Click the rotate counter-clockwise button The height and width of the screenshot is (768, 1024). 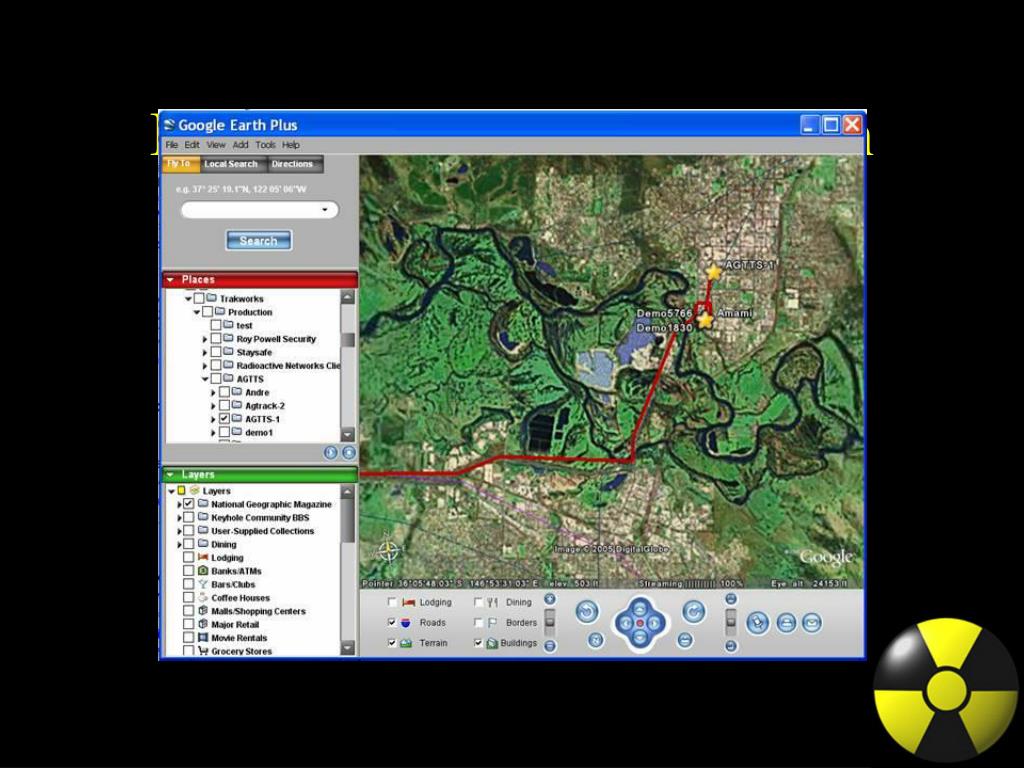(x=586, y=612)
